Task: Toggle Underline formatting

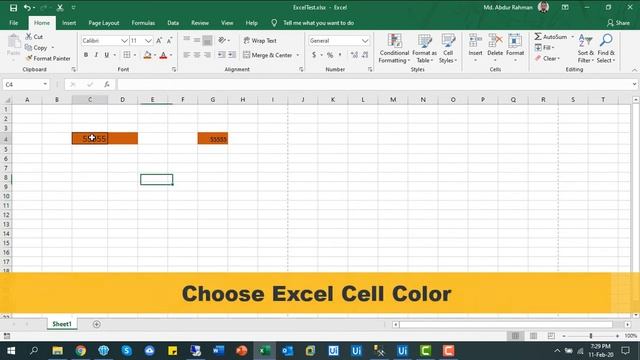Action: [107, 55]
